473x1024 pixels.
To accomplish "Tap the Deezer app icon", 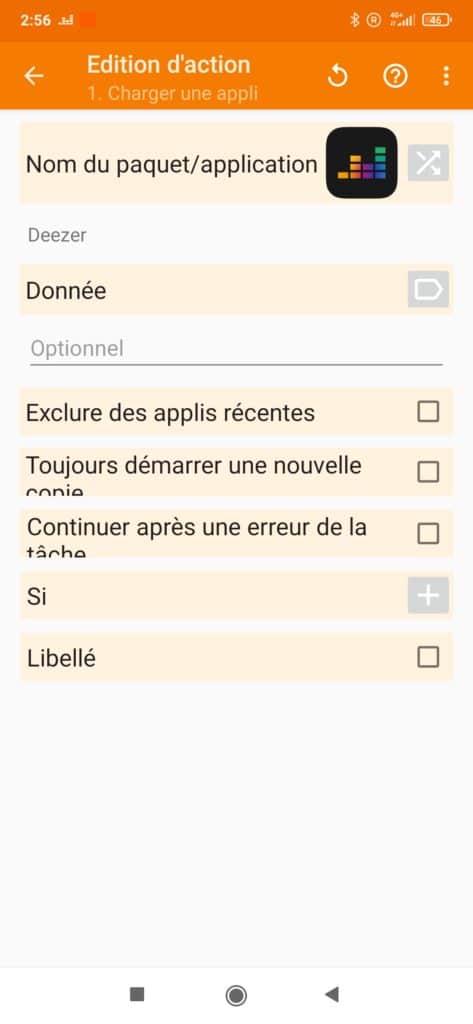I will tap(361, 163).
